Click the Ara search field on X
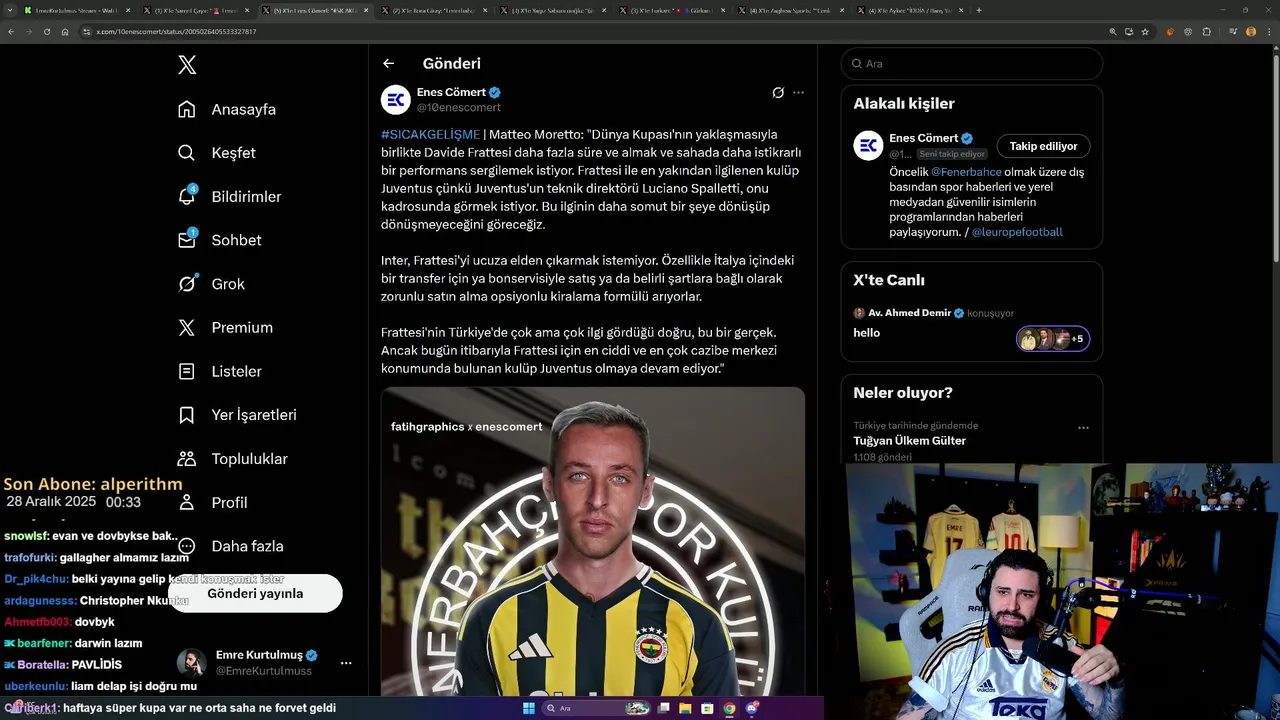This screenshot has height=720, width=1280. [972, 63]
